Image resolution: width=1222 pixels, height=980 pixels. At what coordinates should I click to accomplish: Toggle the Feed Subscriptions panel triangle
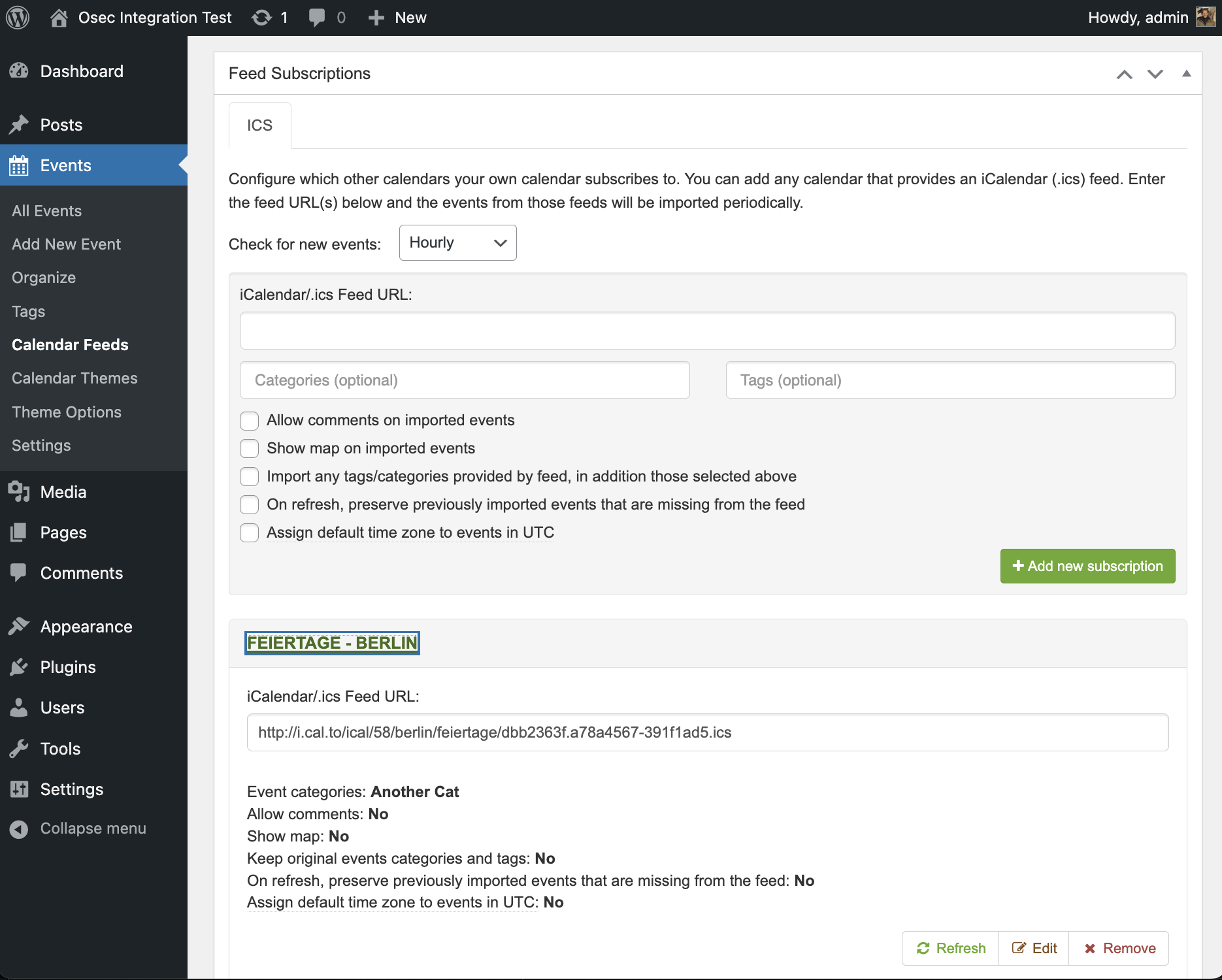[x=1186, y=74]
